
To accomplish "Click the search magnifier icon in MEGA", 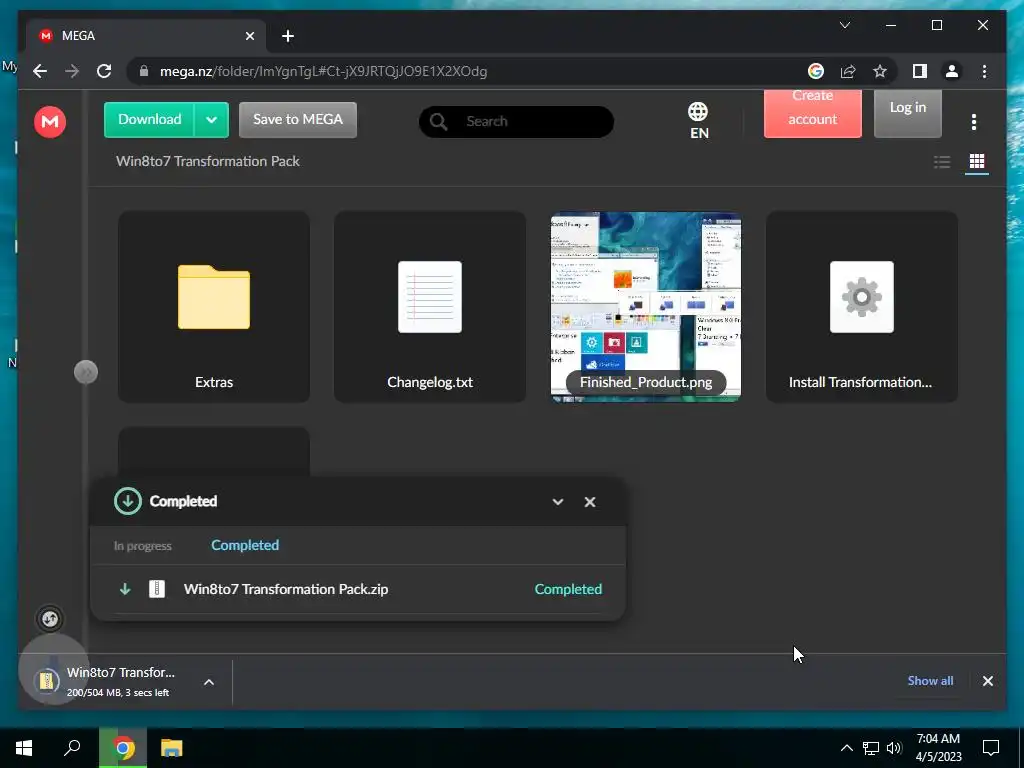I will (438, 121).
